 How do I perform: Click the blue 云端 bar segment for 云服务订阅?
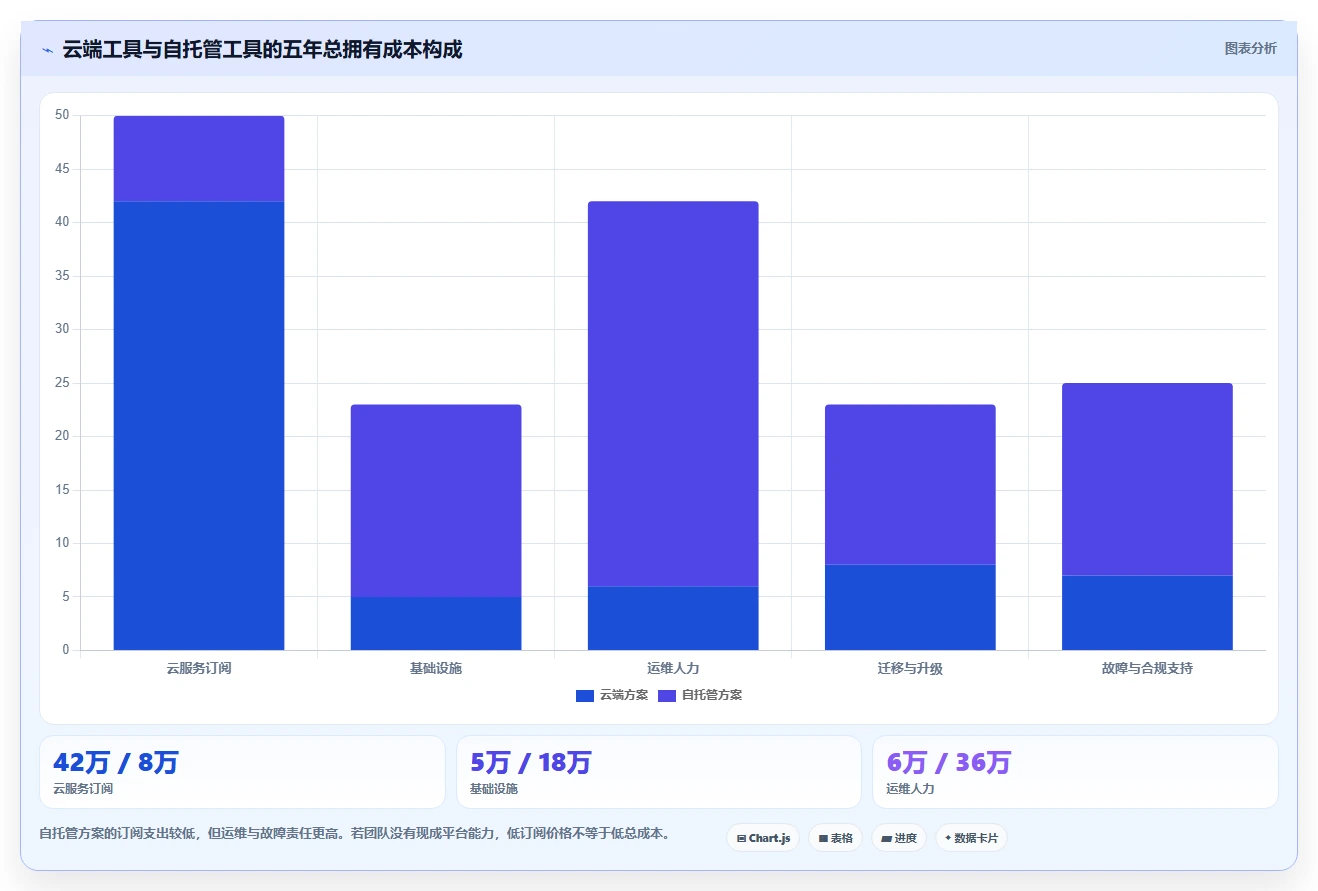[199, 426]
